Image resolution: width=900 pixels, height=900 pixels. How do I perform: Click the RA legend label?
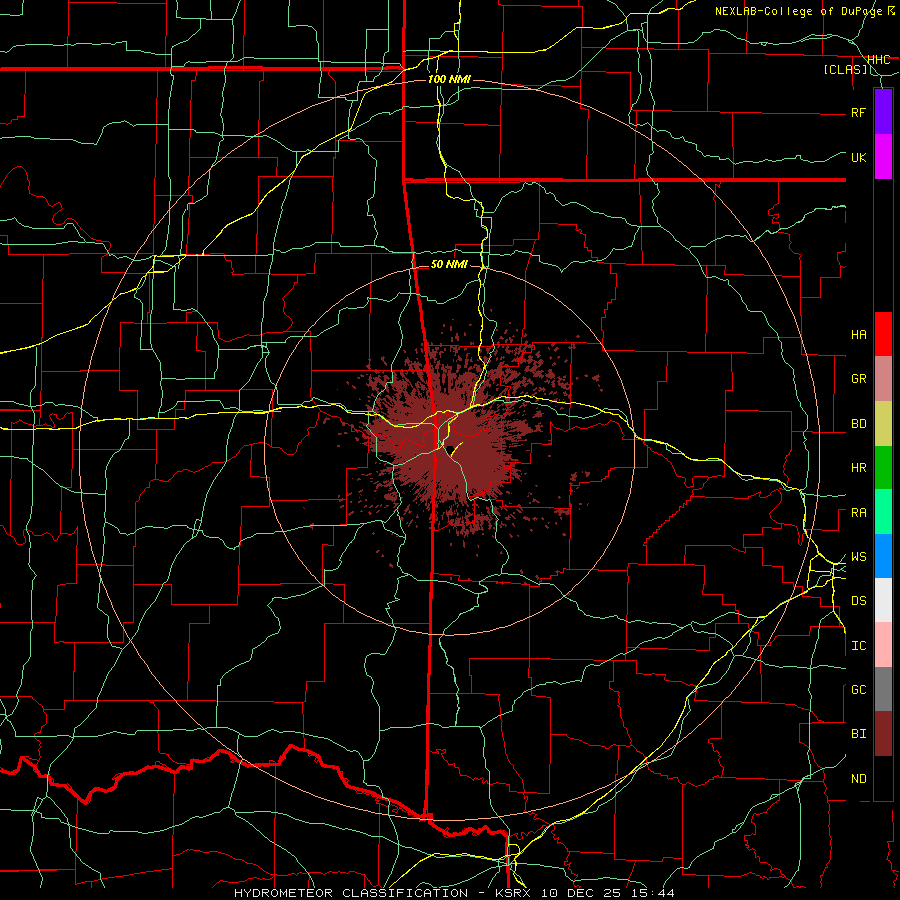[x=858, y=513]
